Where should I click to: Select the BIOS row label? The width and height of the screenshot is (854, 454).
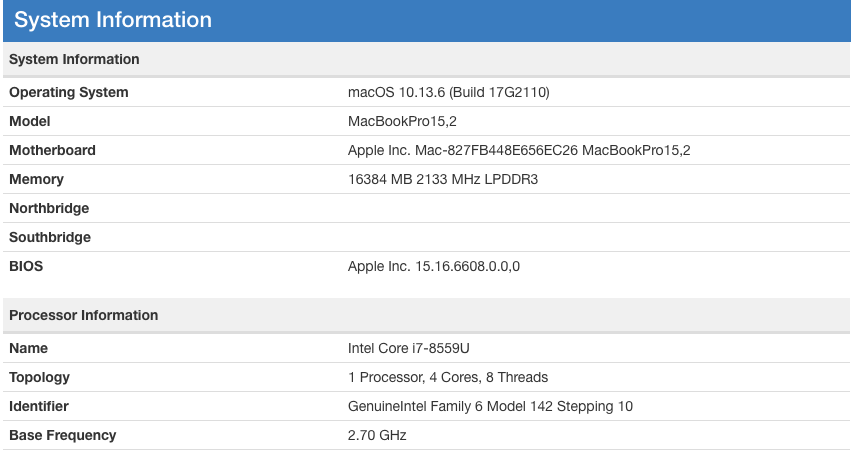click(26, 266)
